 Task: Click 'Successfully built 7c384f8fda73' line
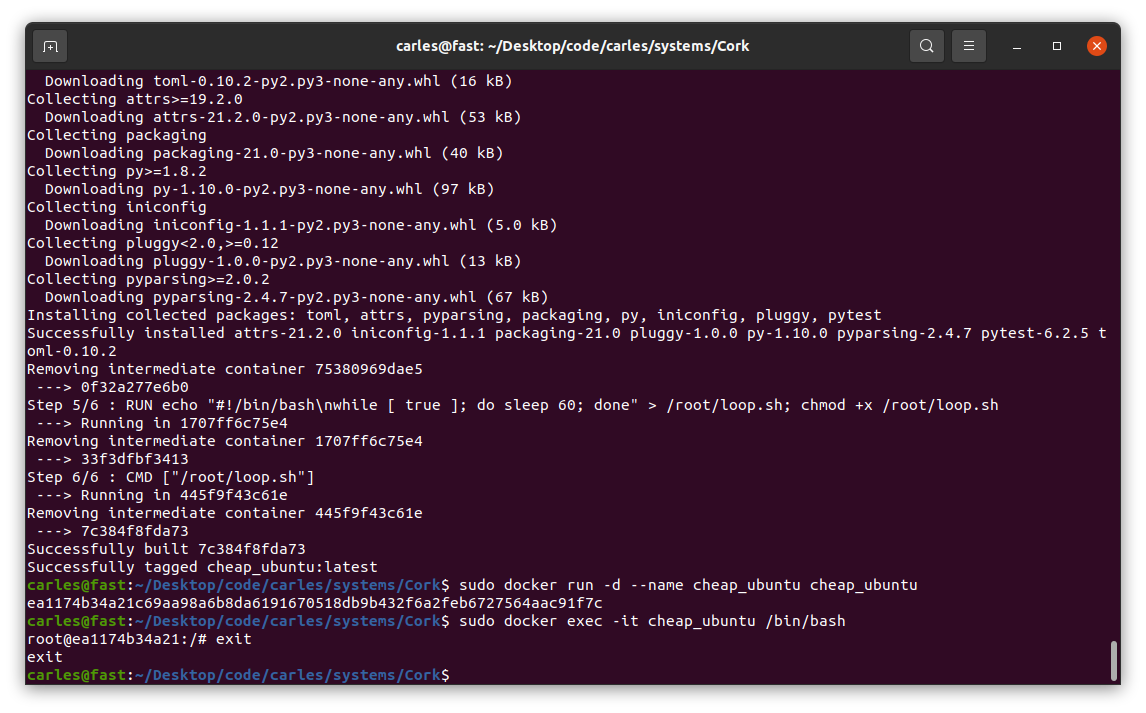tap(166, 549)
